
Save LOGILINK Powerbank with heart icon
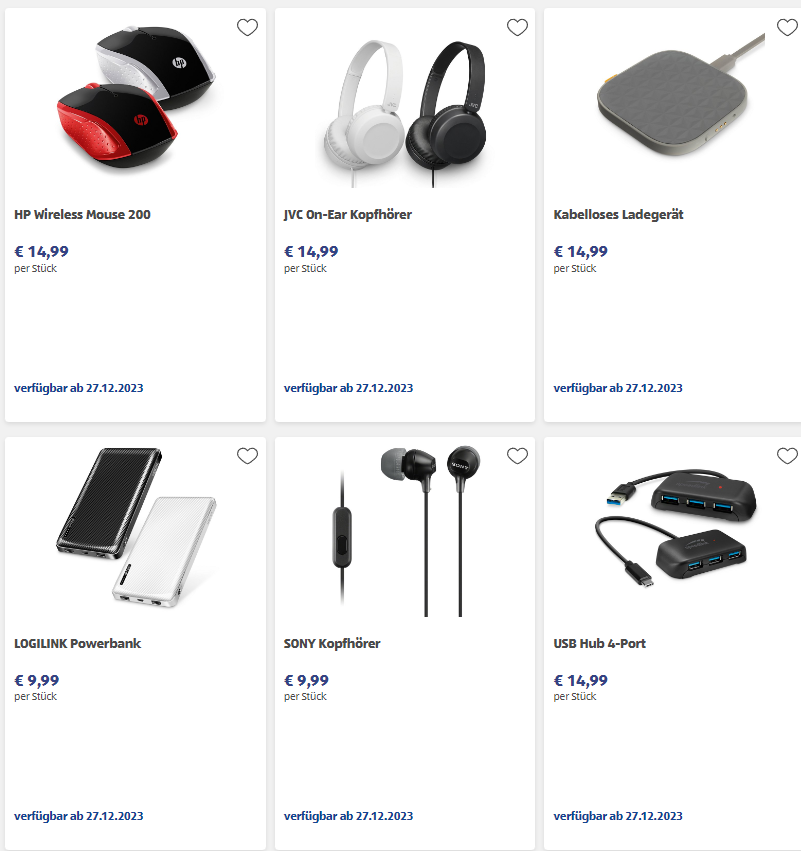[247, 456]
